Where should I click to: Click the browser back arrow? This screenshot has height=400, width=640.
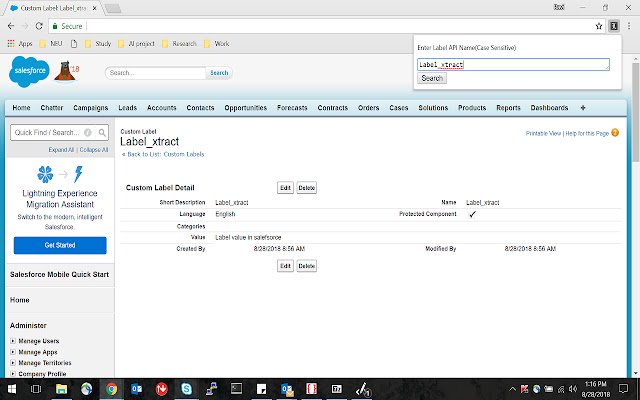pyautogui.click(x=11, y=26)
